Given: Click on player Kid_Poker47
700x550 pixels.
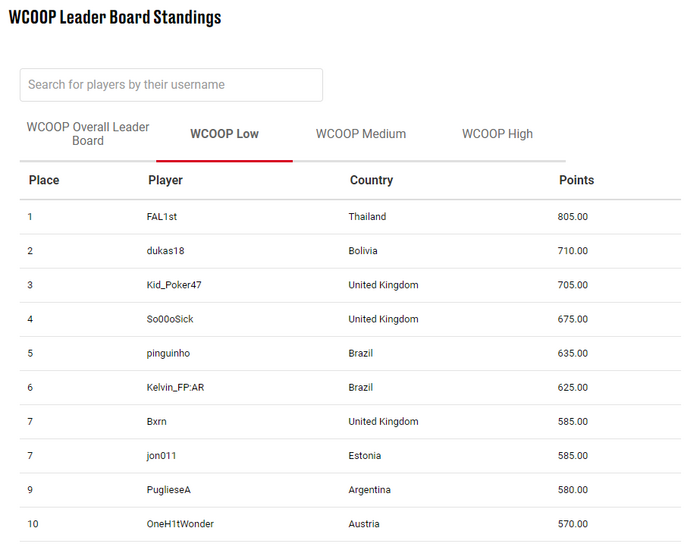Looking at the screenshot, I should click(174, 285).
